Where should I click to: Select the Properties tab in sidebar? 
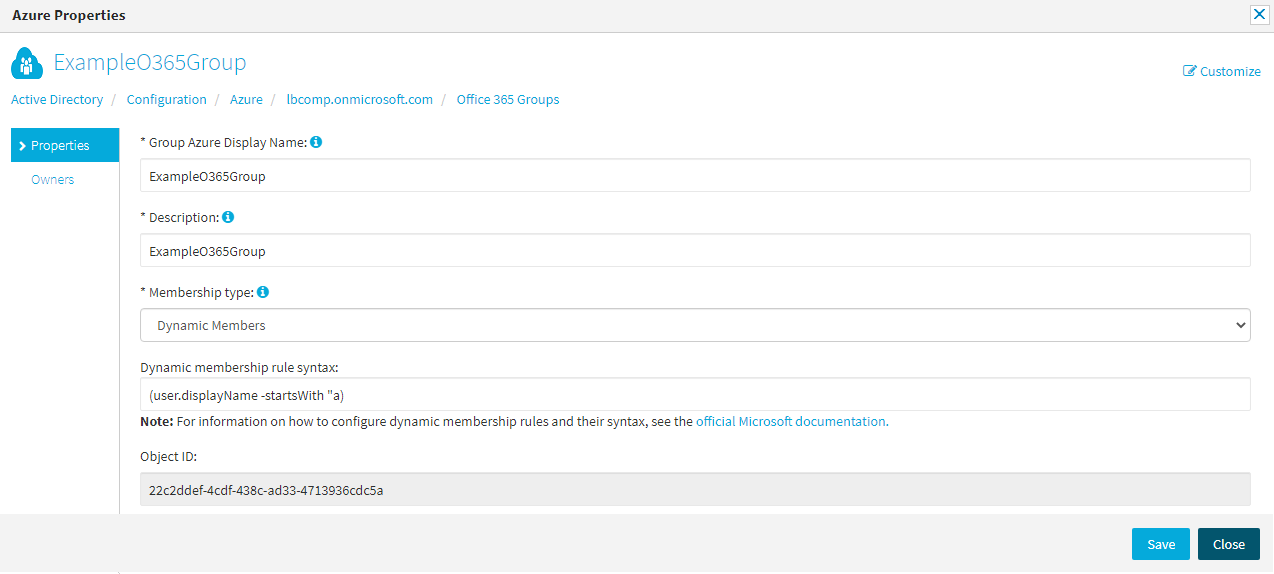[x=65, y=145]
